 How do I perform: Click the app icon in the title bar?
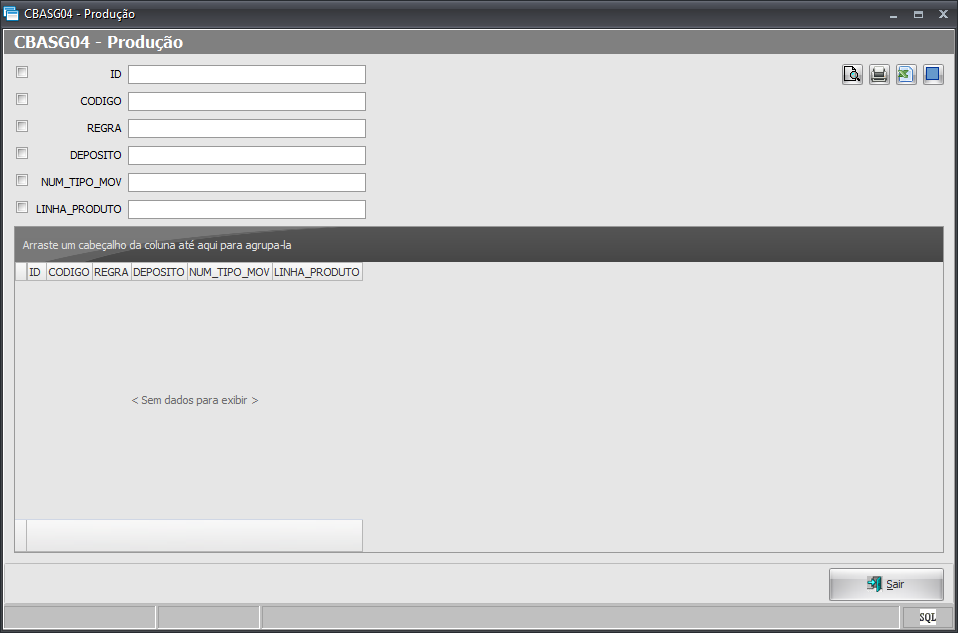[11, 13]
